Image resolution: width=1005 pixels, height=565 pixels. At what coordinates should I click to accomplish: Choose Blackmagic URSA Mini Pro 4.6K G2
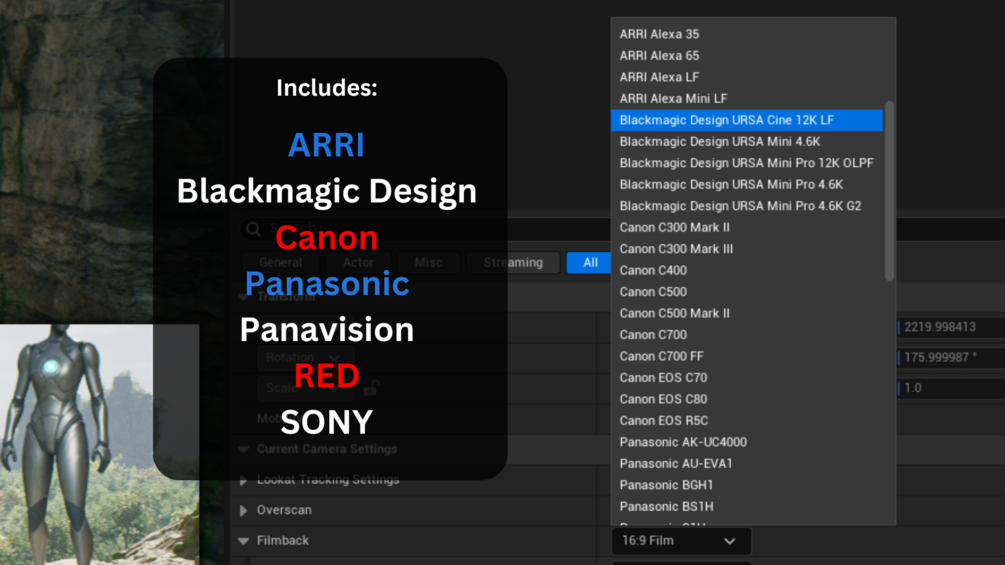click(747, 206)
